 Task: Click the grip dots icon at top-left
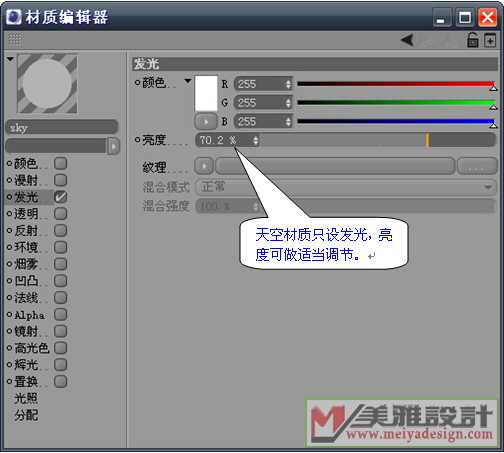point(15,40)
